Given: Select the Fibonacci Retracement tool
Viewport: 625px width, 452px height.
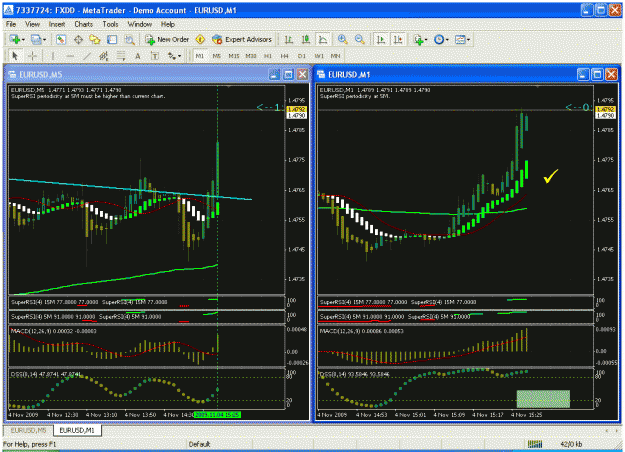Looking at the screenshot, I should coord(121,56).
